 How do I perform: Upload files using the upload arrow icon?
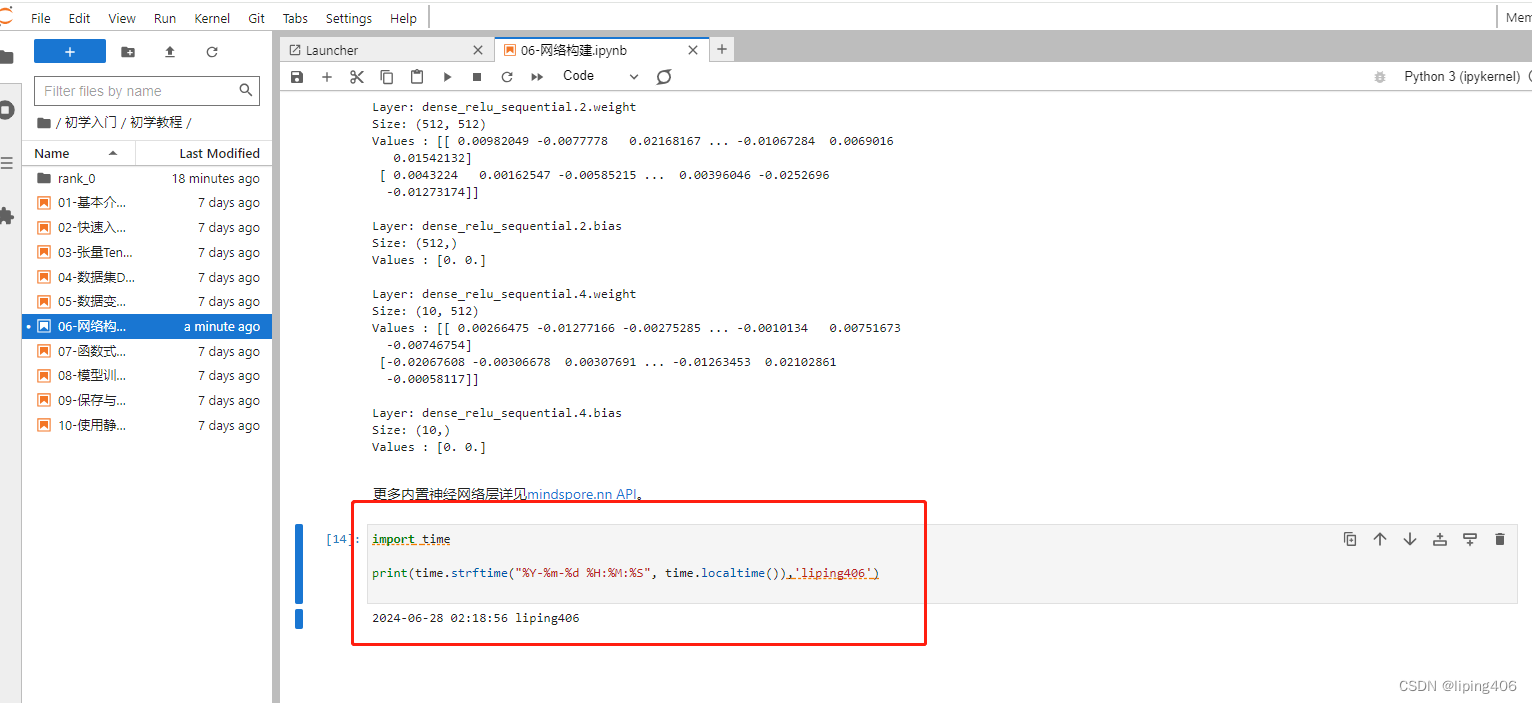pyautogui.click(x=170, y=52)
